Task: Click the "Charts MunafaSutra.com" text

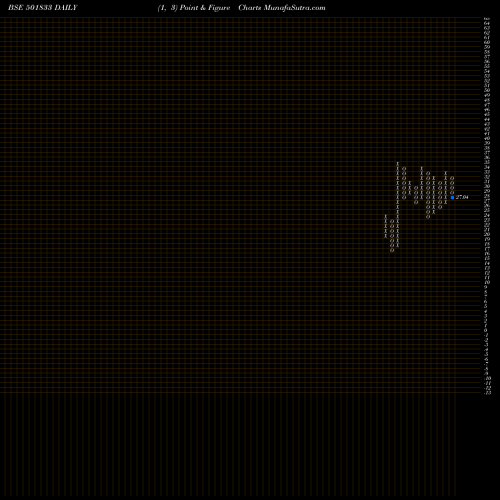Action: [x=282, y=8]
